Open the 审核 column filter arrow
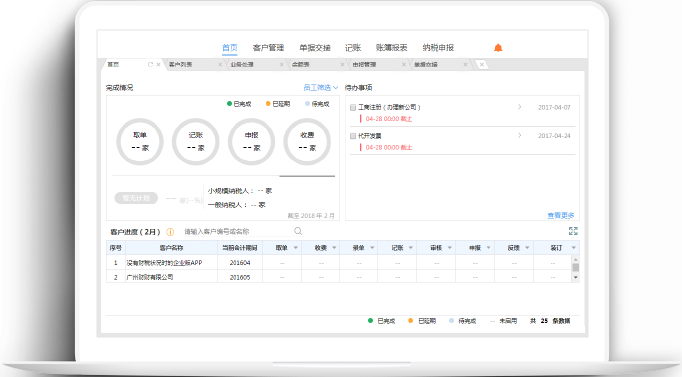Viewport: 682px width, 377px height. coord(450,248)
